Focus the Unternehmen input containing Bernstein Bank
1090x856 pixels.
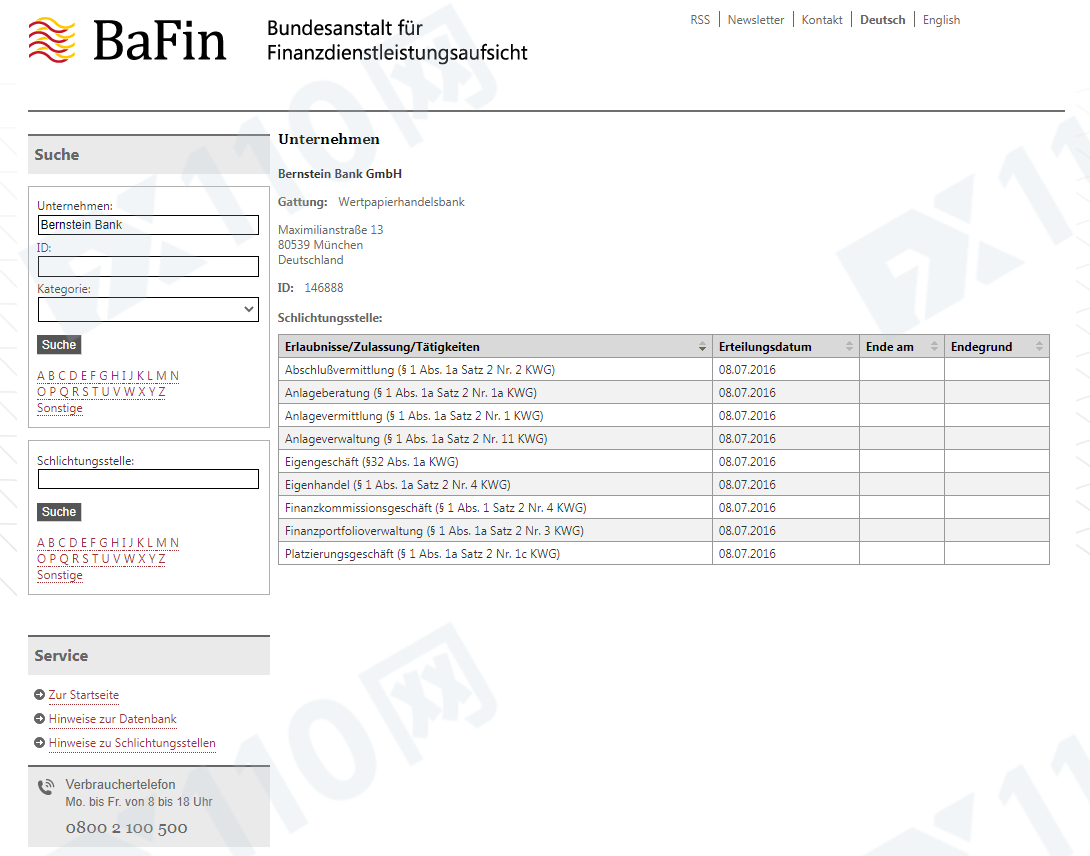[x=148, y=225]
